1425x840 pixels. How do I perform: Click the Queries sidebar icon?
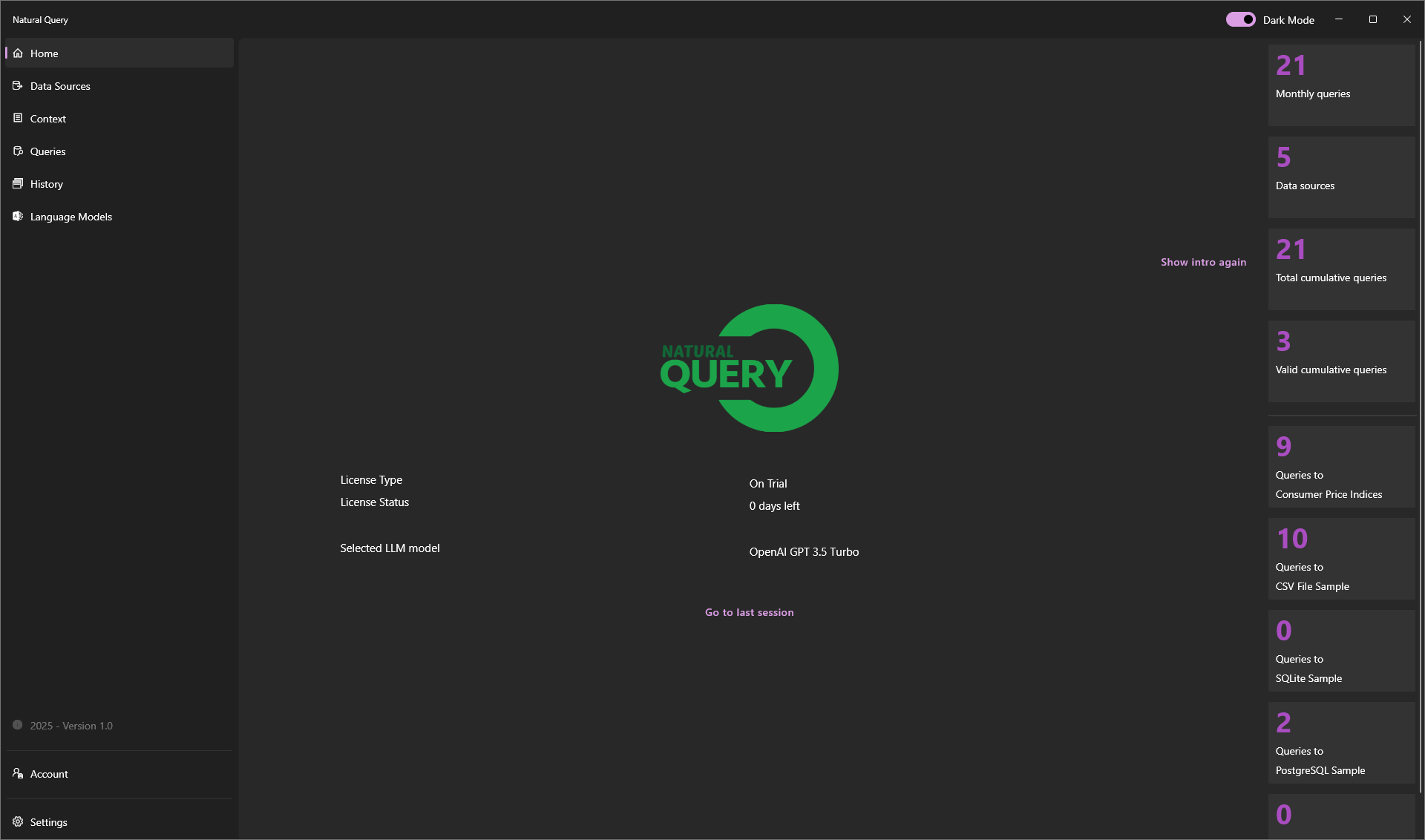[18, 151]
